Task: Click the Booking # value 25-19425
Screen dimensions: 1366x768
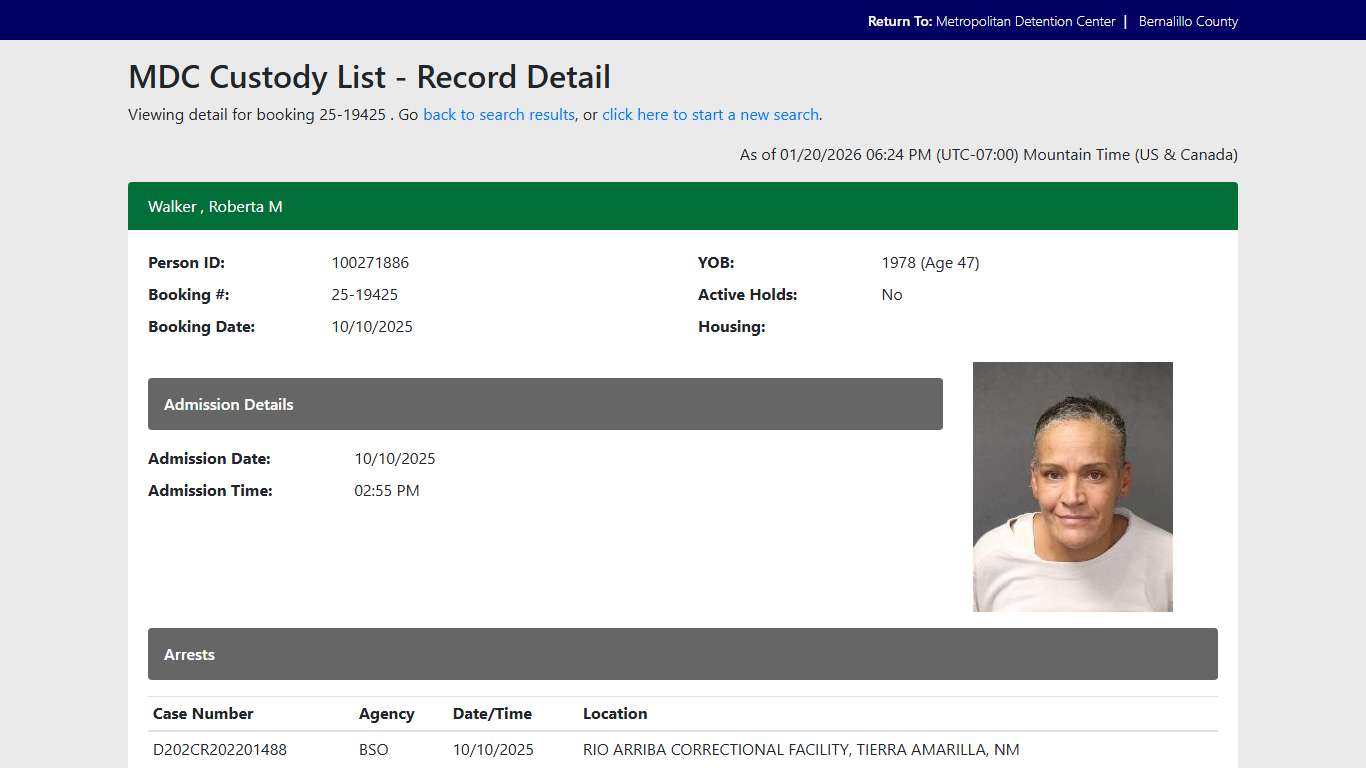Action: click(x=364, y=294)
